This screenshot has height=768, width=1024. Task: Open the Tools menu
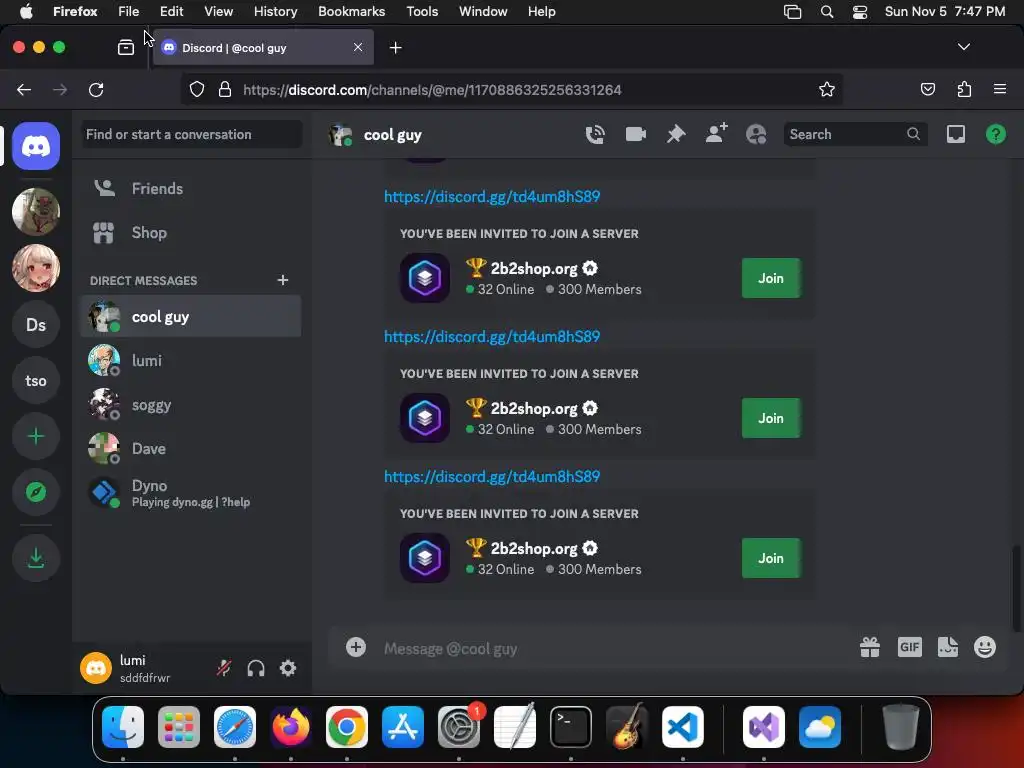click(x=422, y=11)
